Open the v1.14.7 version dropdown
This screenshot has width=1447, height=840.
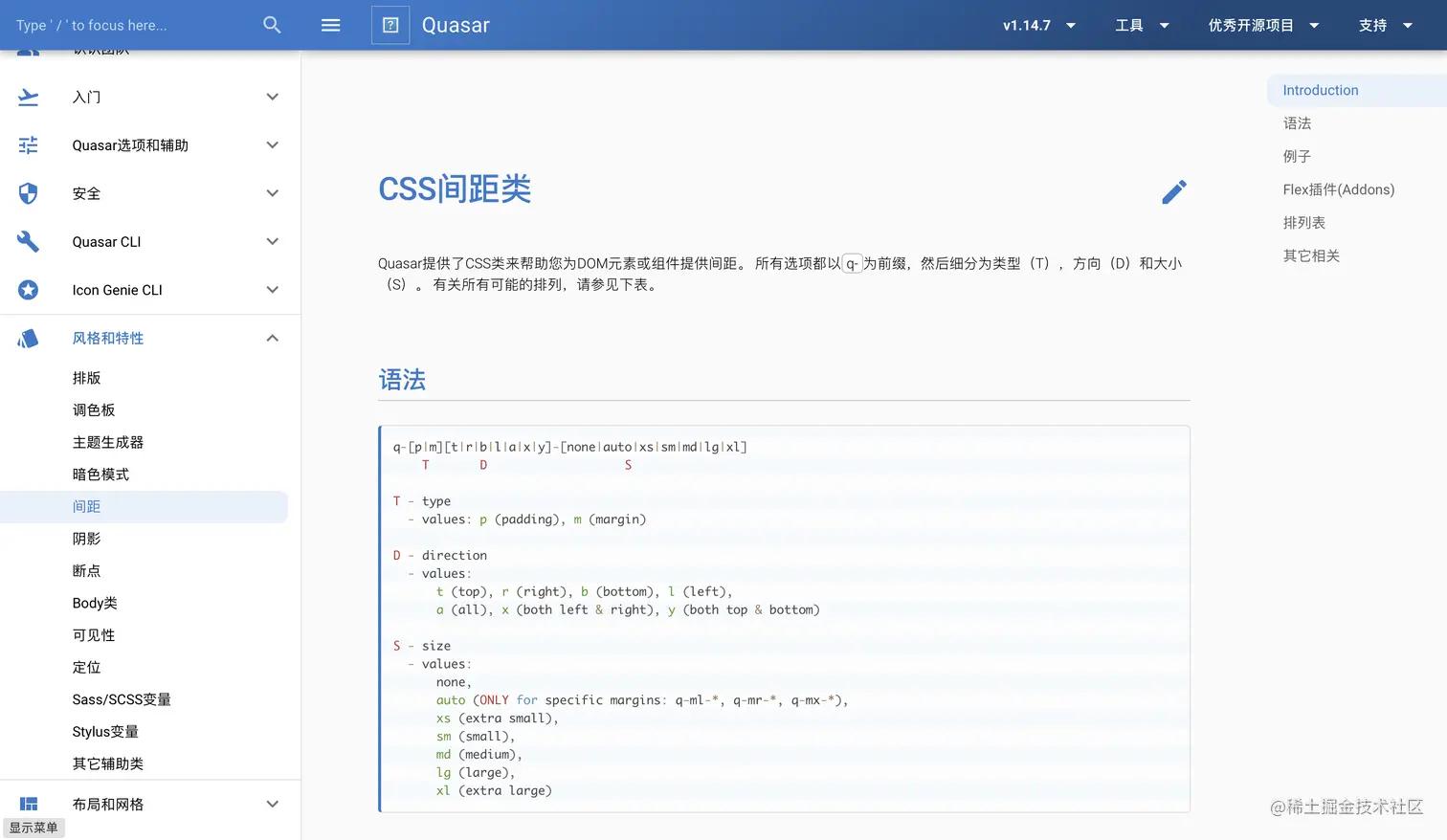(1039, 25)
